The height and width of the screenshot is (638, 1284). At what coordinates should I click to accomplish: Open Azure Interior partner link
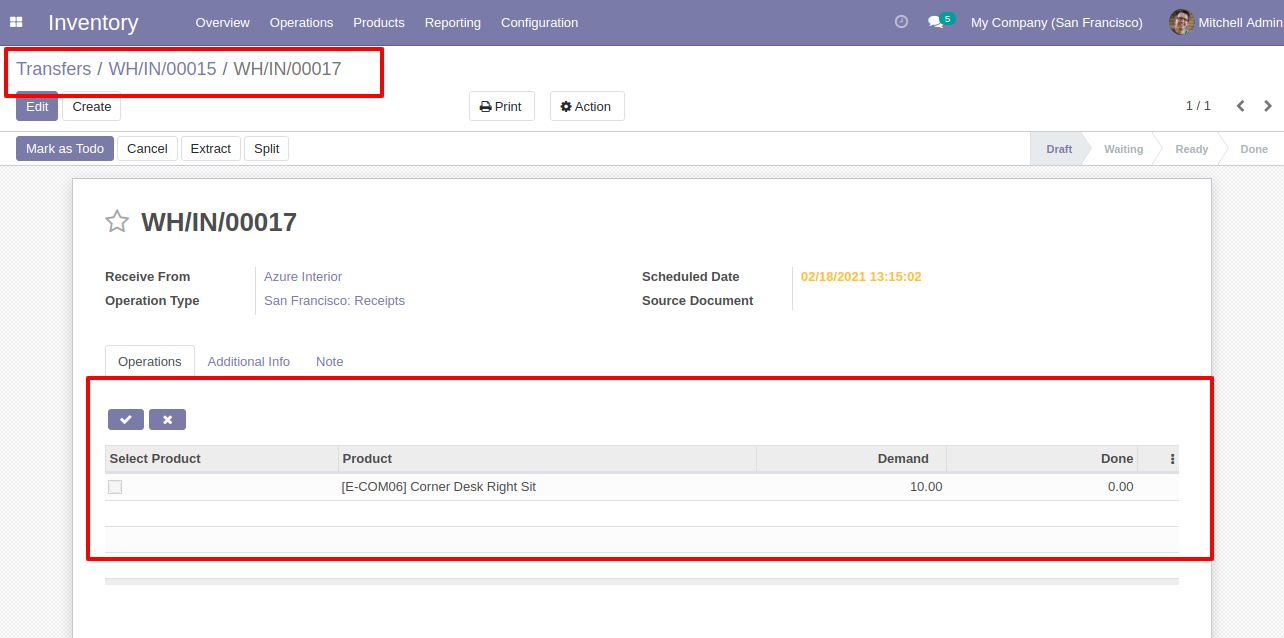(x=303, y=277)
